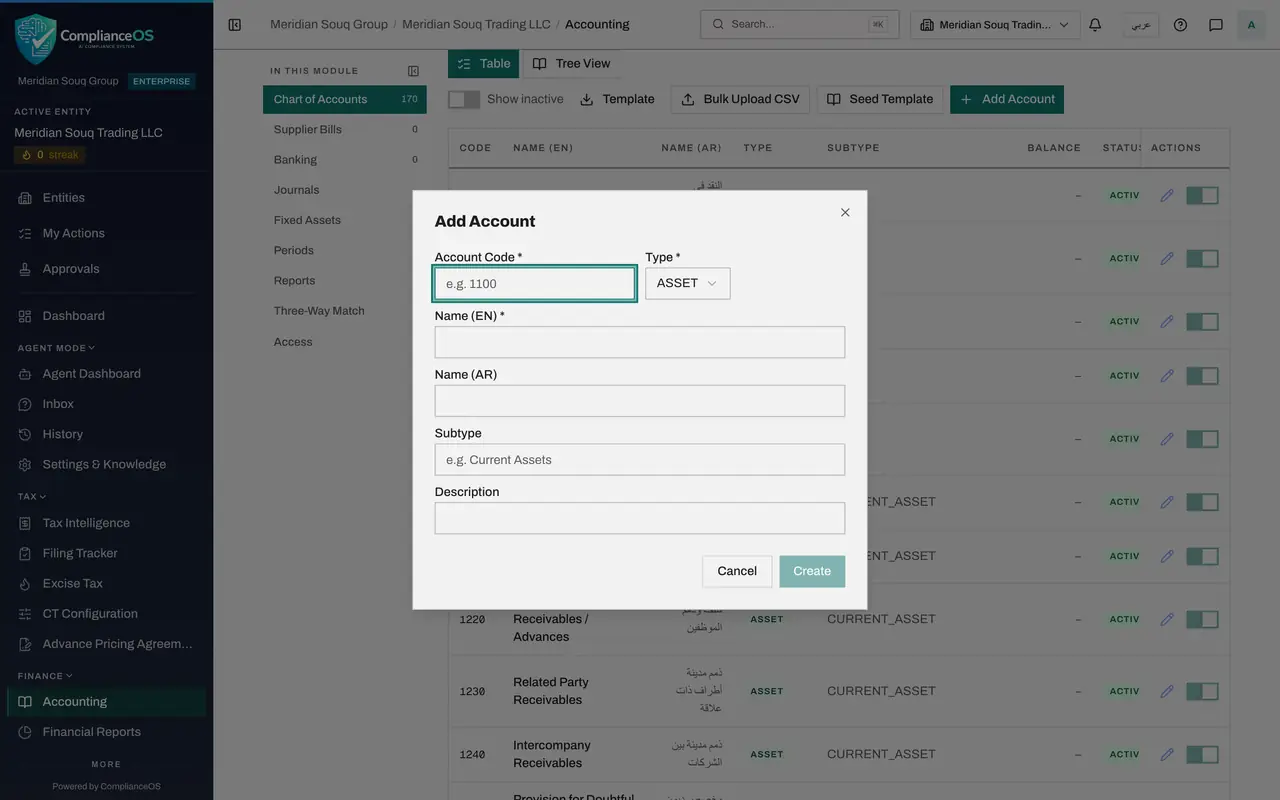The image size is (1280, 800).
Task: Open the Meridian Souq Trading entity selector
Action: pos(995,25)
